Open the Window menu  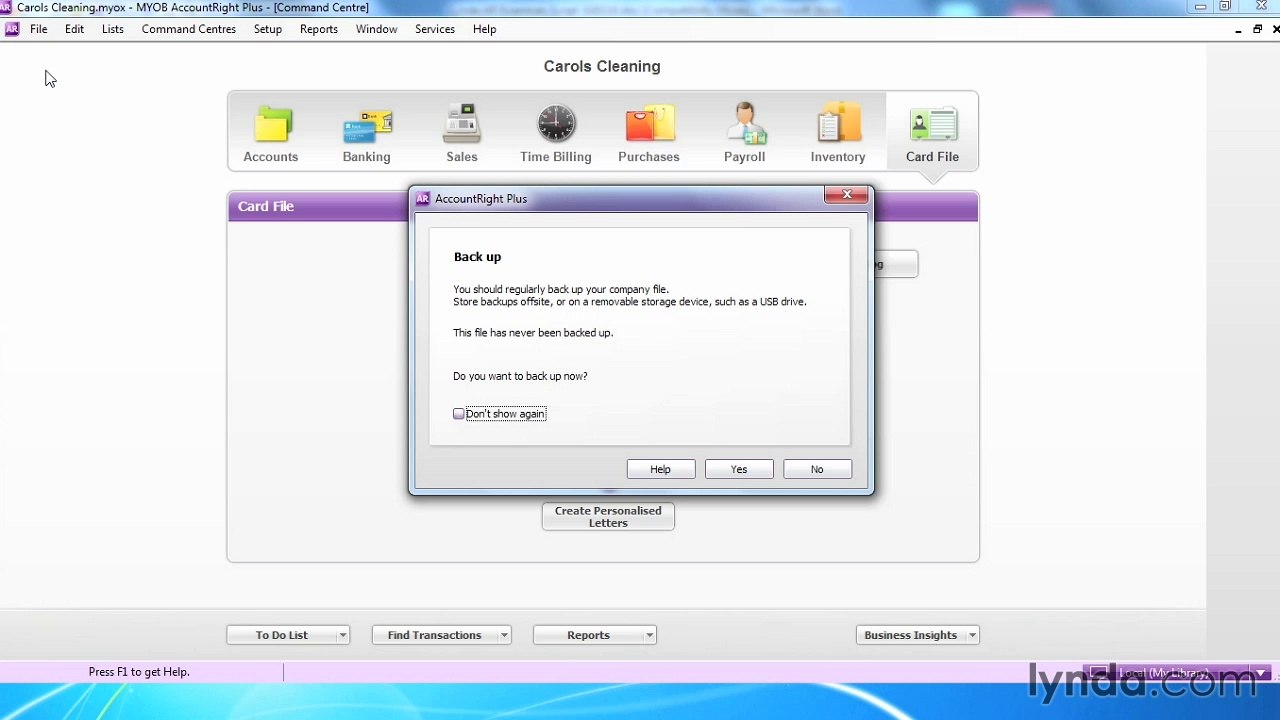(x=377, y=29)
